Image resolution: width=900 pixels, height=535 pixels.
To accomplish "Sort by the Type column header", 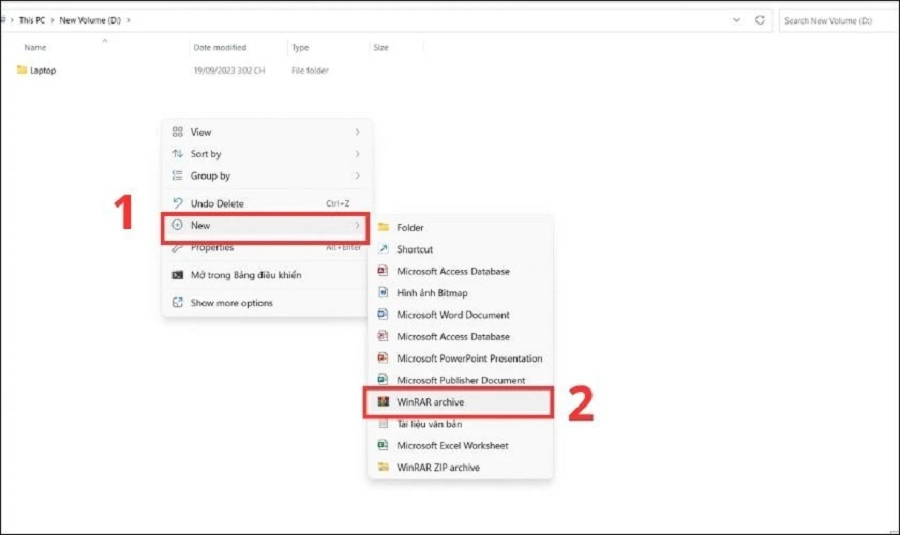I will coord(300,48).
